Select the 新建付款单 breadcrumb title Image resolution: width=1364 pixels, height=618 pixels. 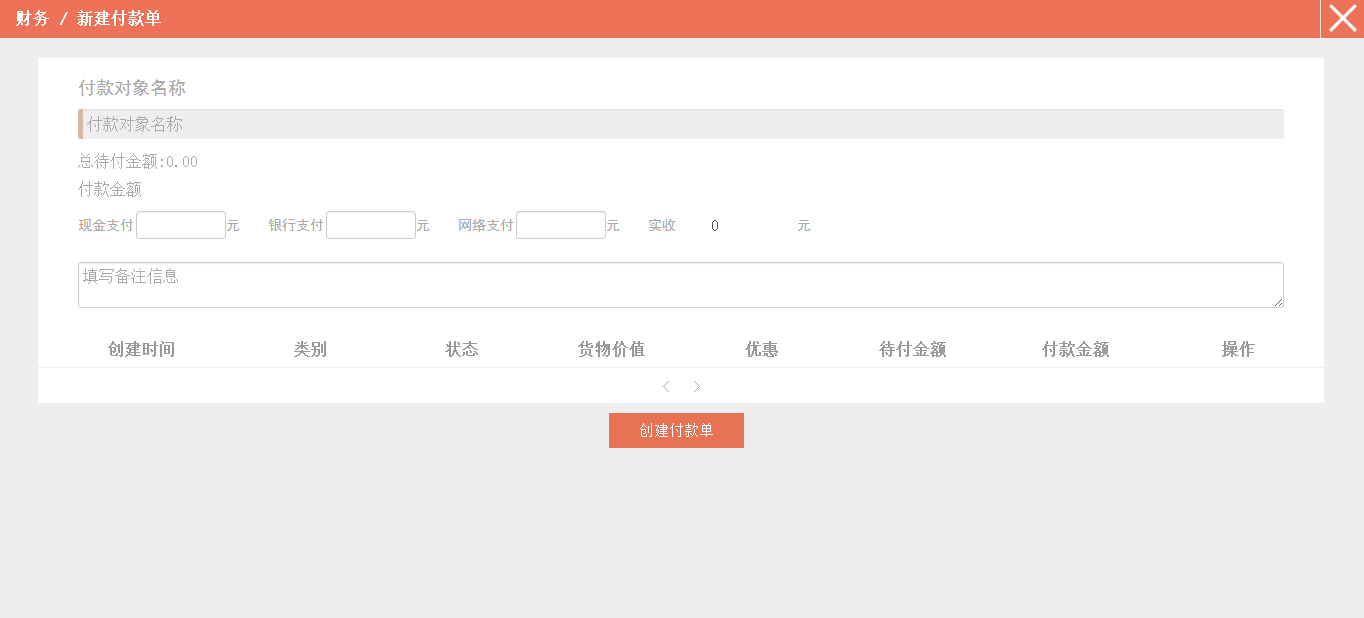pos(119,18)
